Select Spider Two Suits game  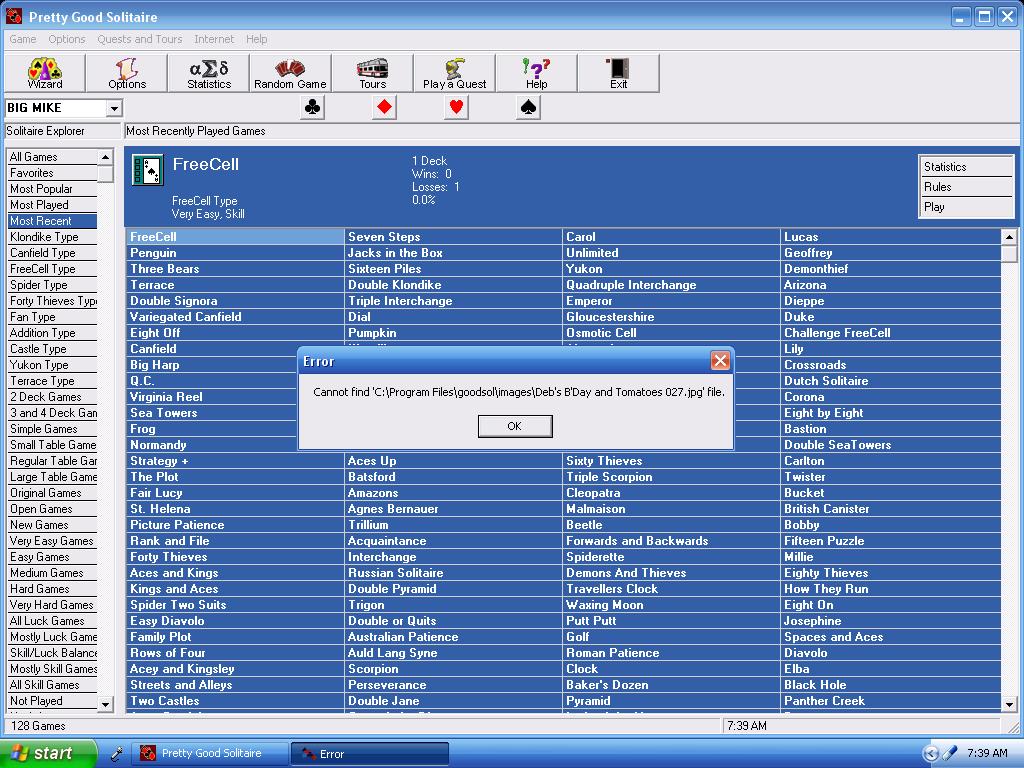[235, 605]
